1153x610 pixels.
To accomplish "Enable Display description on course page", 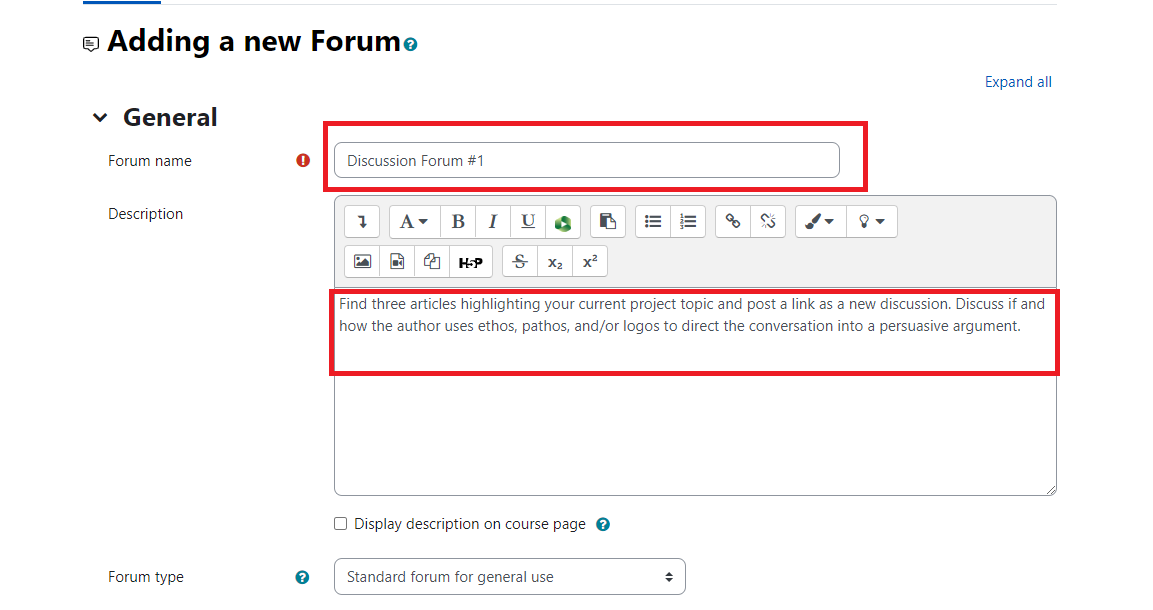I will coord(341,524).
